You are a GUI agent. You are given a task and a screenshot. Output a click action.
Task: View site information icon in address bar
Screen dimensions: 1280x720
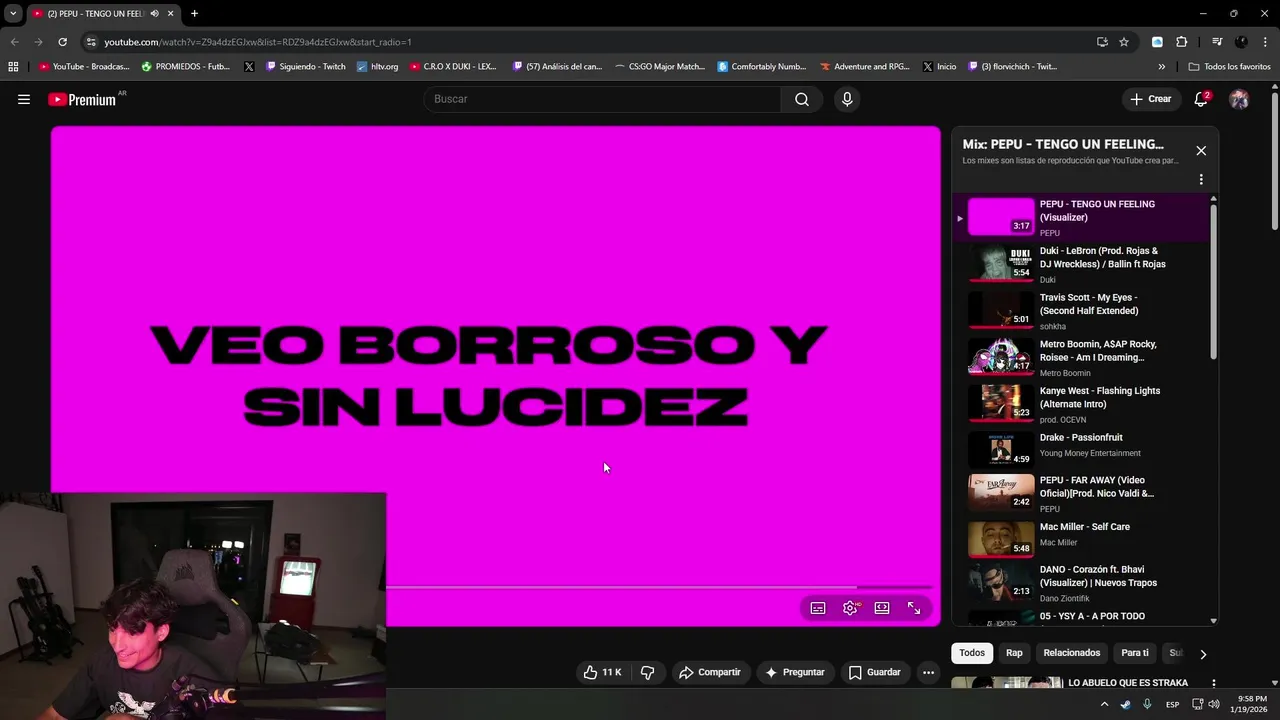click(91, 42)
